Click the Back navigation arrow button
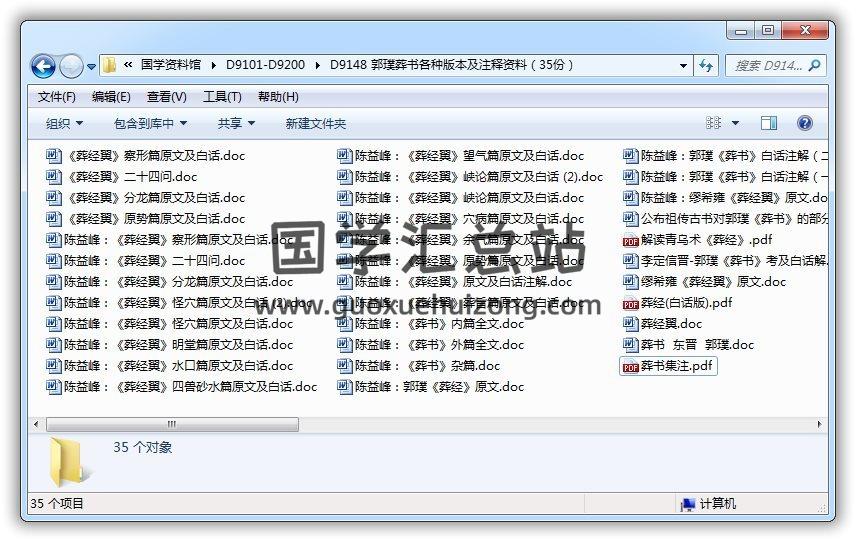This screenshot has width=856, height=542. pyautogui.click(x=43, y=67)
